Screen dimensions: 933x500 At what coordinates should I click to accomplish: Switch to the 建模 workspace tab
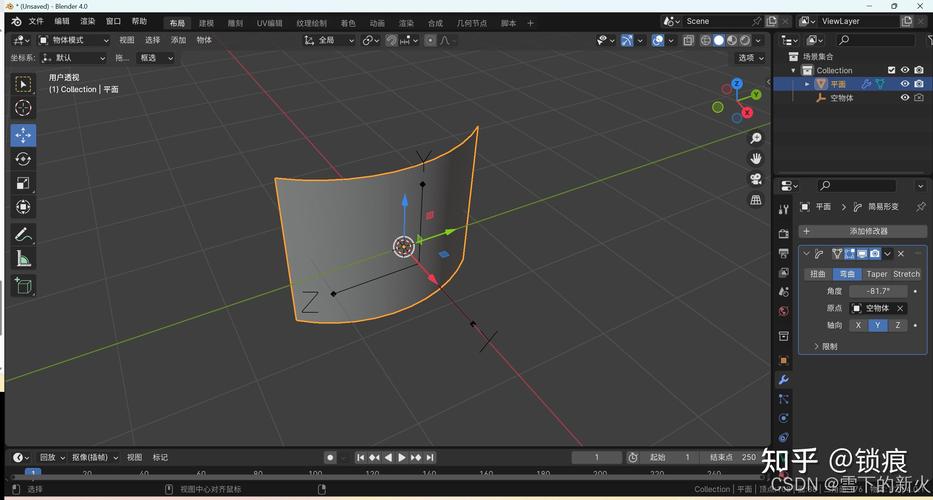pos(206,23)
